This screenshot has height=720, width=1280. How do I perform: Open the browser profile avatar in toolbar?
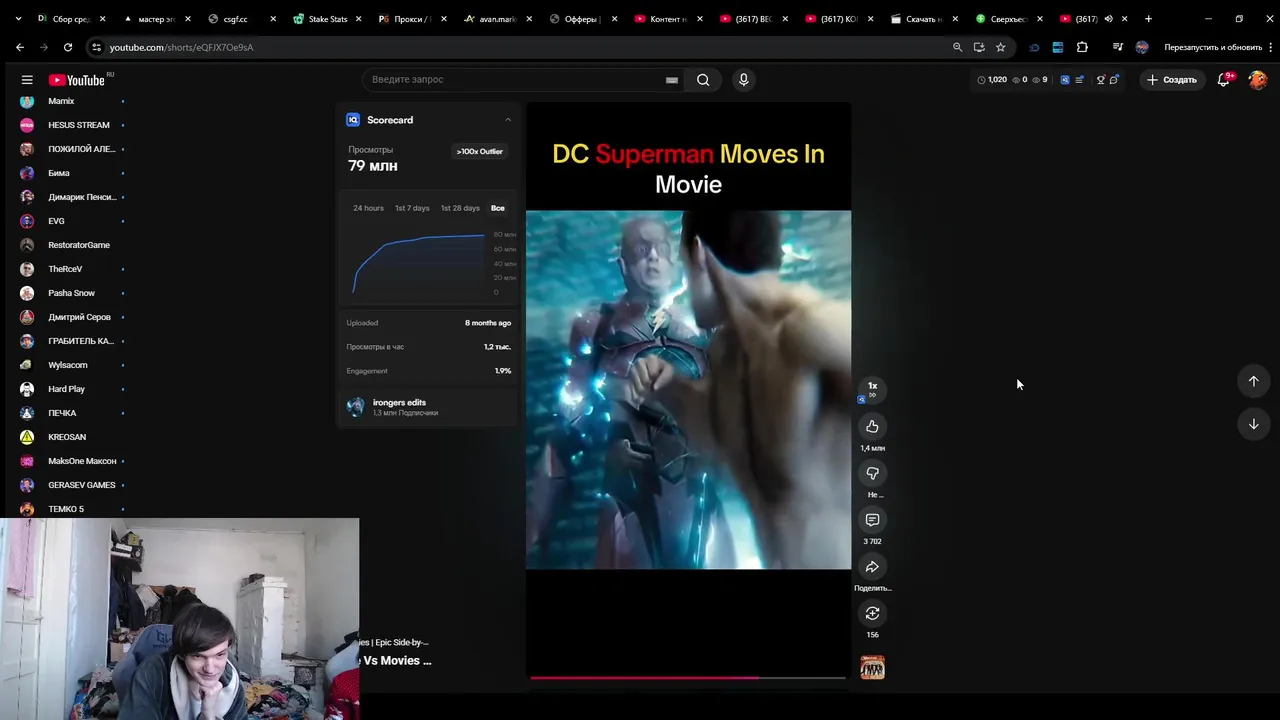tap(1142, 47)
